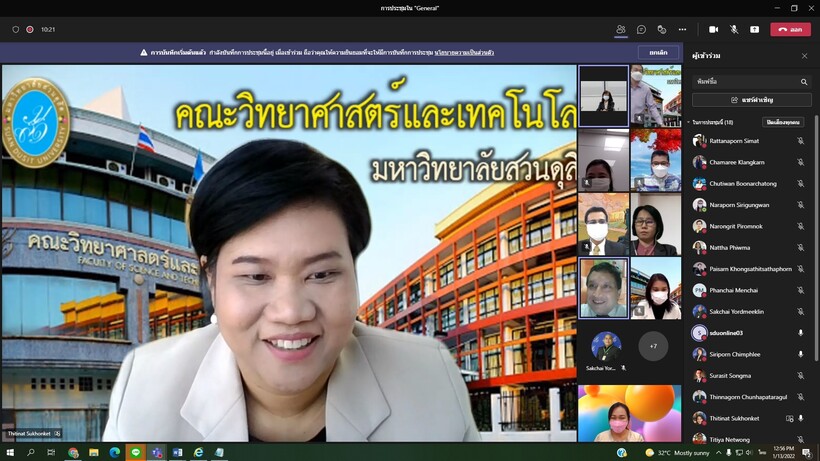Select video tile with red maple leaves

pos(656,160)
